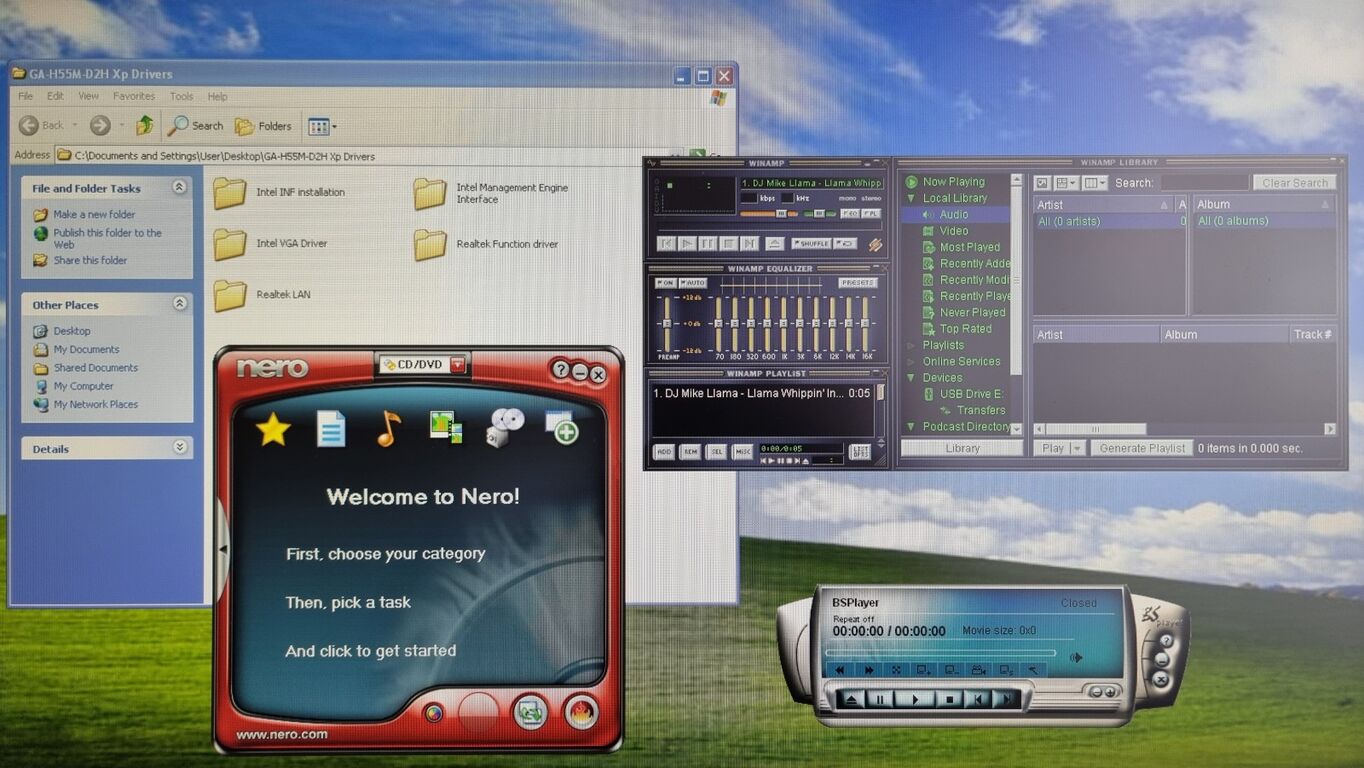
Task: Collapse the Local Library tree node
Action: 911,198
